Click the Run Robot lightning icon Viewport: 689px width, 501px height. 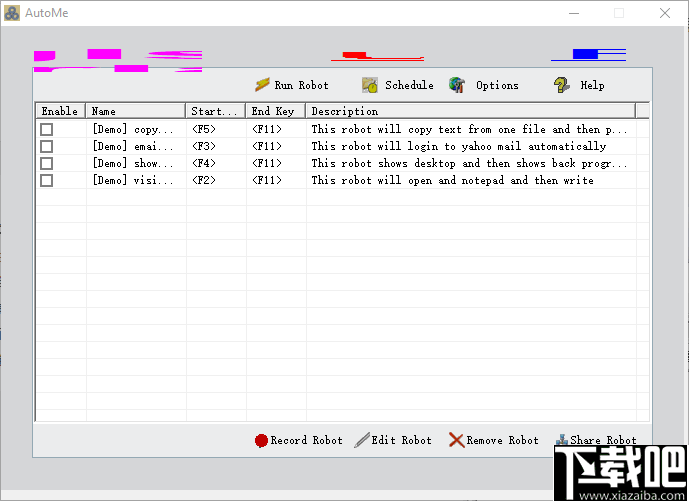tap(262, 84)
